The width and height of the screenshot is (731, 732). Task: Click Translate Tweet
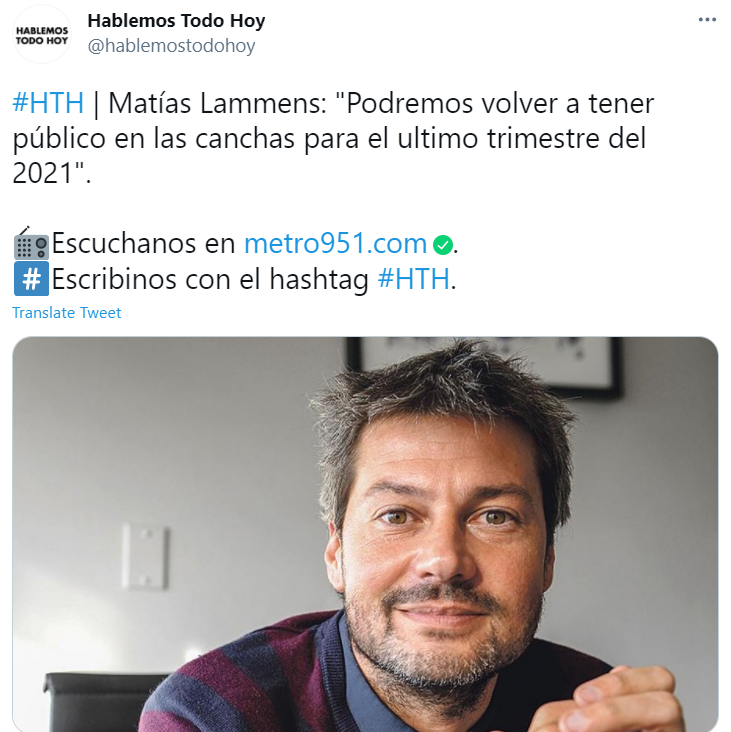(x=67, y=313)
